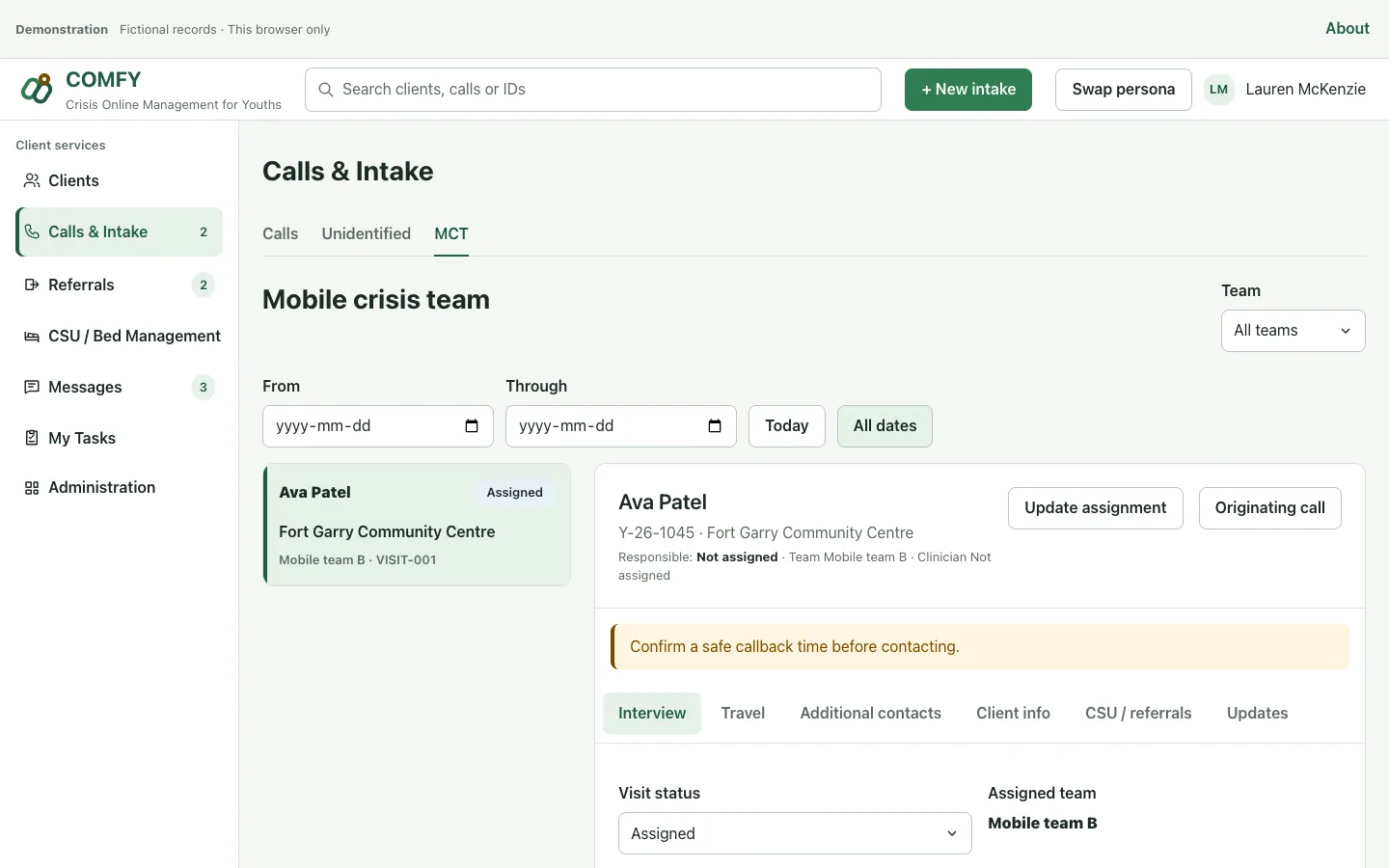This screenshot has width=1389, height=868.
Task: Open the Through date calendar picker icon
Action: [x=715, y=426]
